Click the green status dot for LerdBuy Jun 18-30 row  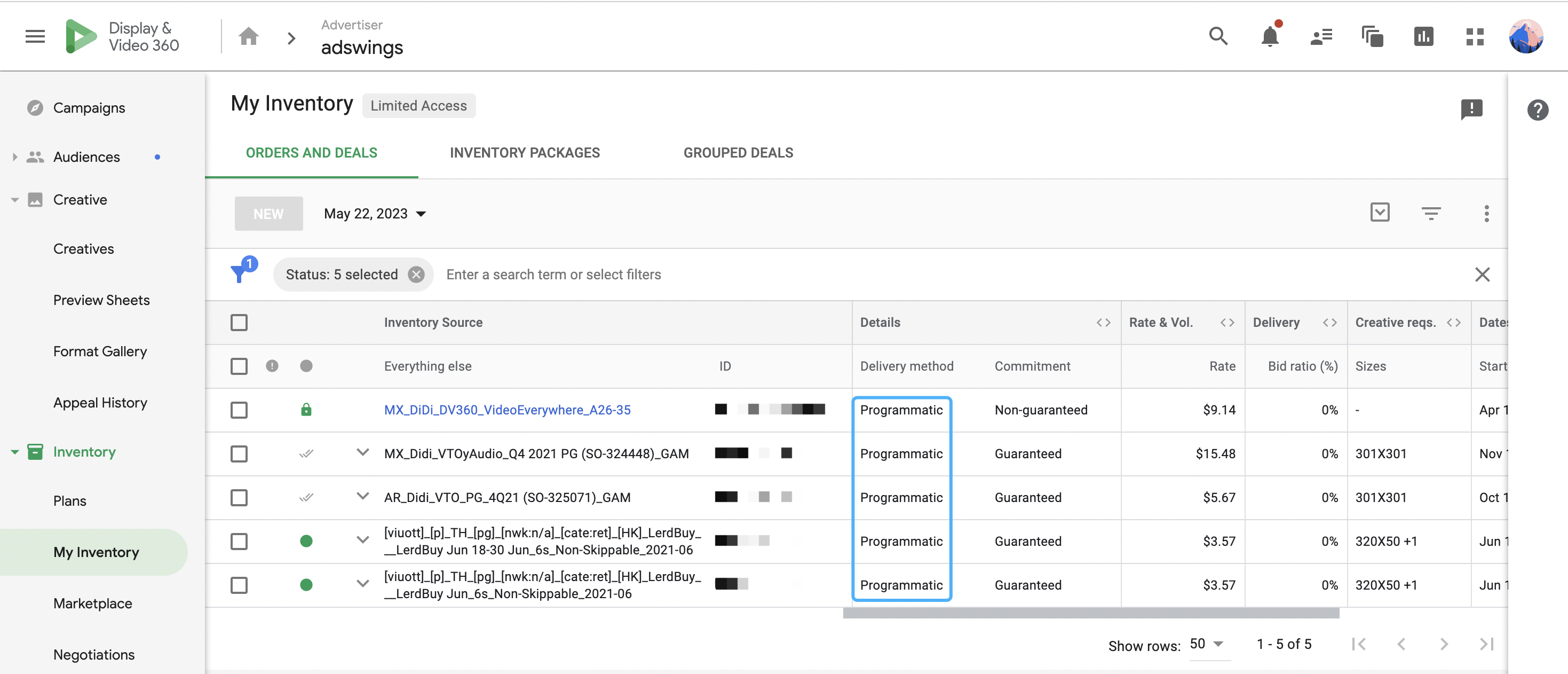point(306,540)
